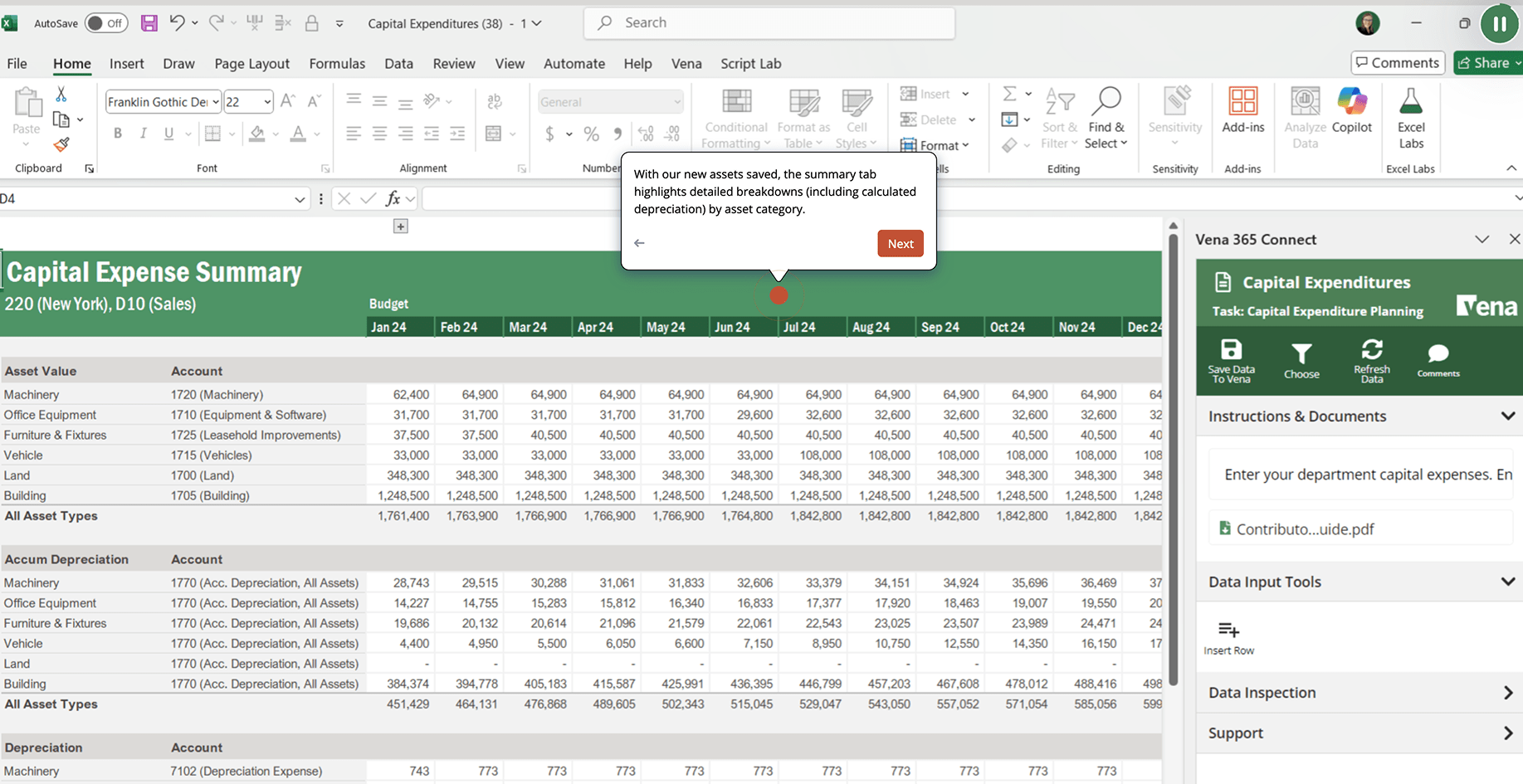Select the Excel Labs icon

click(x=1411, y=114)
